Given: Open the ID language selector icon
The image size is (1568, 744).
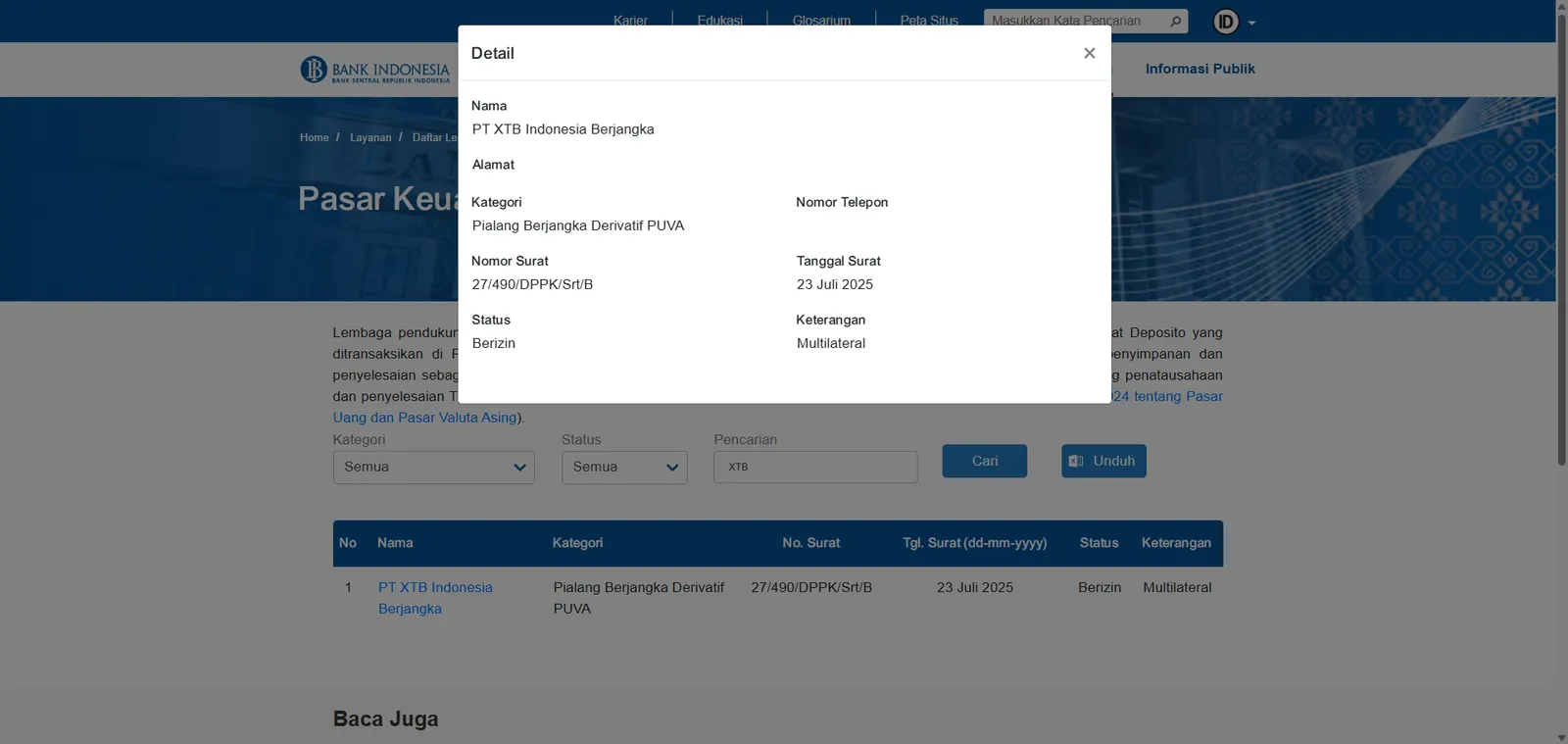Looking at the screenshot, I should tap(1226, 22).
